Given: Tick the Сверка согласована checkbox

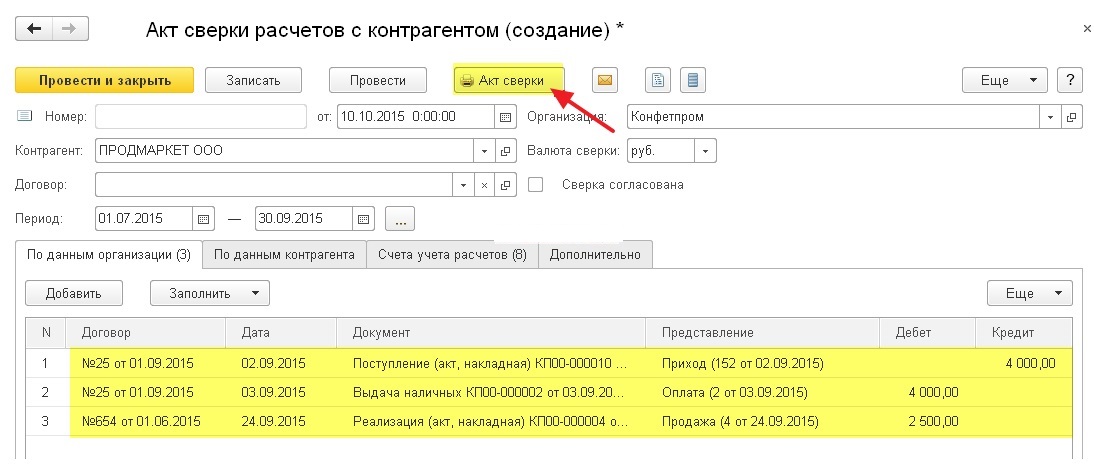Looking at the screenshot, I should coord(536,185).
